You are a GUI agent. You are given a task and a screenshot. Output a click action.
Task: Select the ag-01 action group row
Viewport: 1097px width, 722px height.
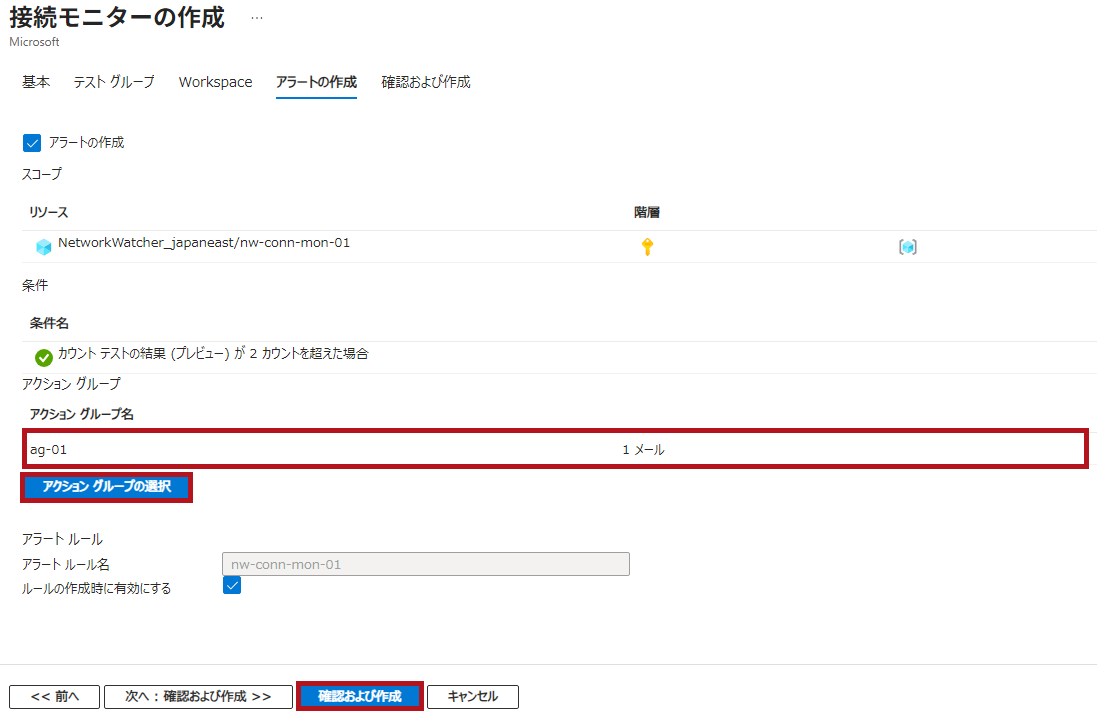(555, 449)
